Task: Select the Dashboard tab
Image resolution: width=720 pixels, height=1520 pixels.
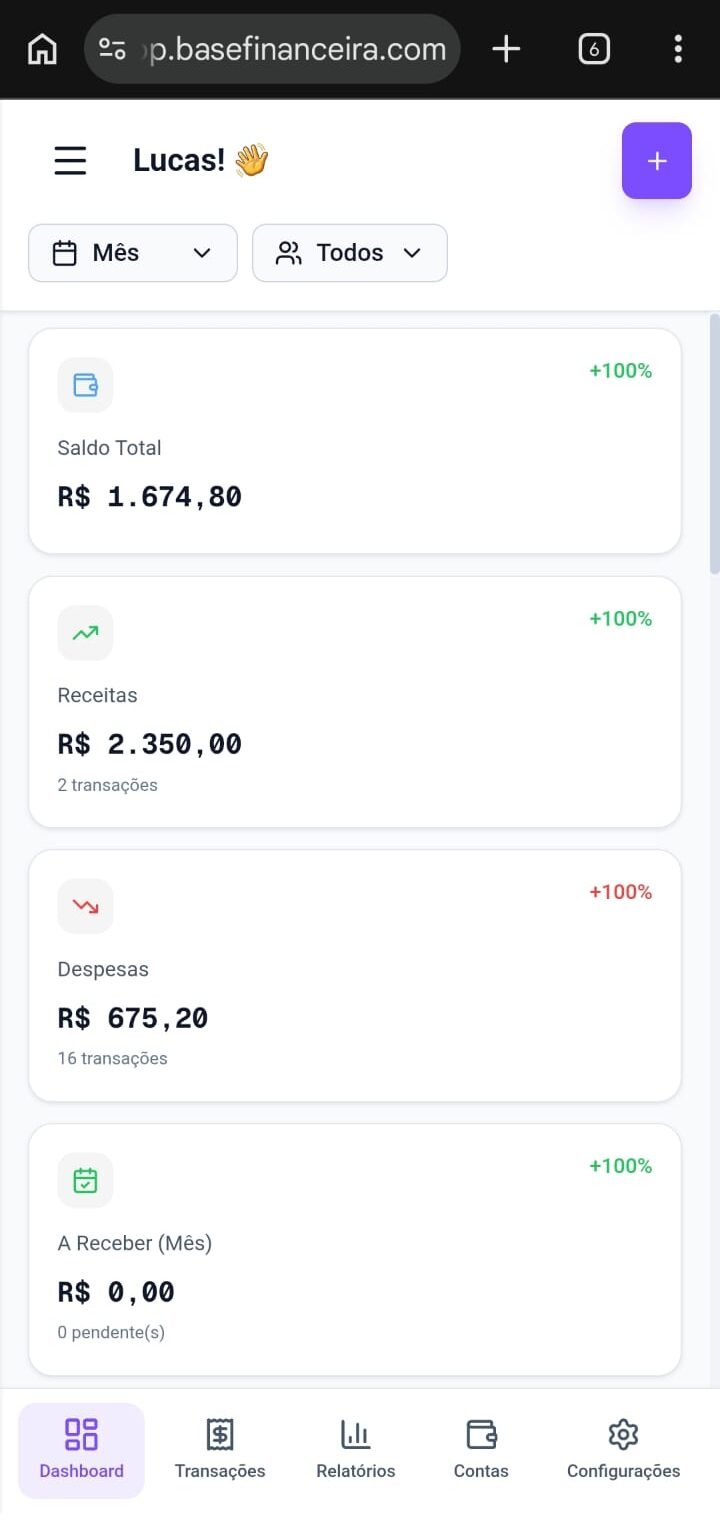Action: pyautogui.click(x=81, y=1450)
